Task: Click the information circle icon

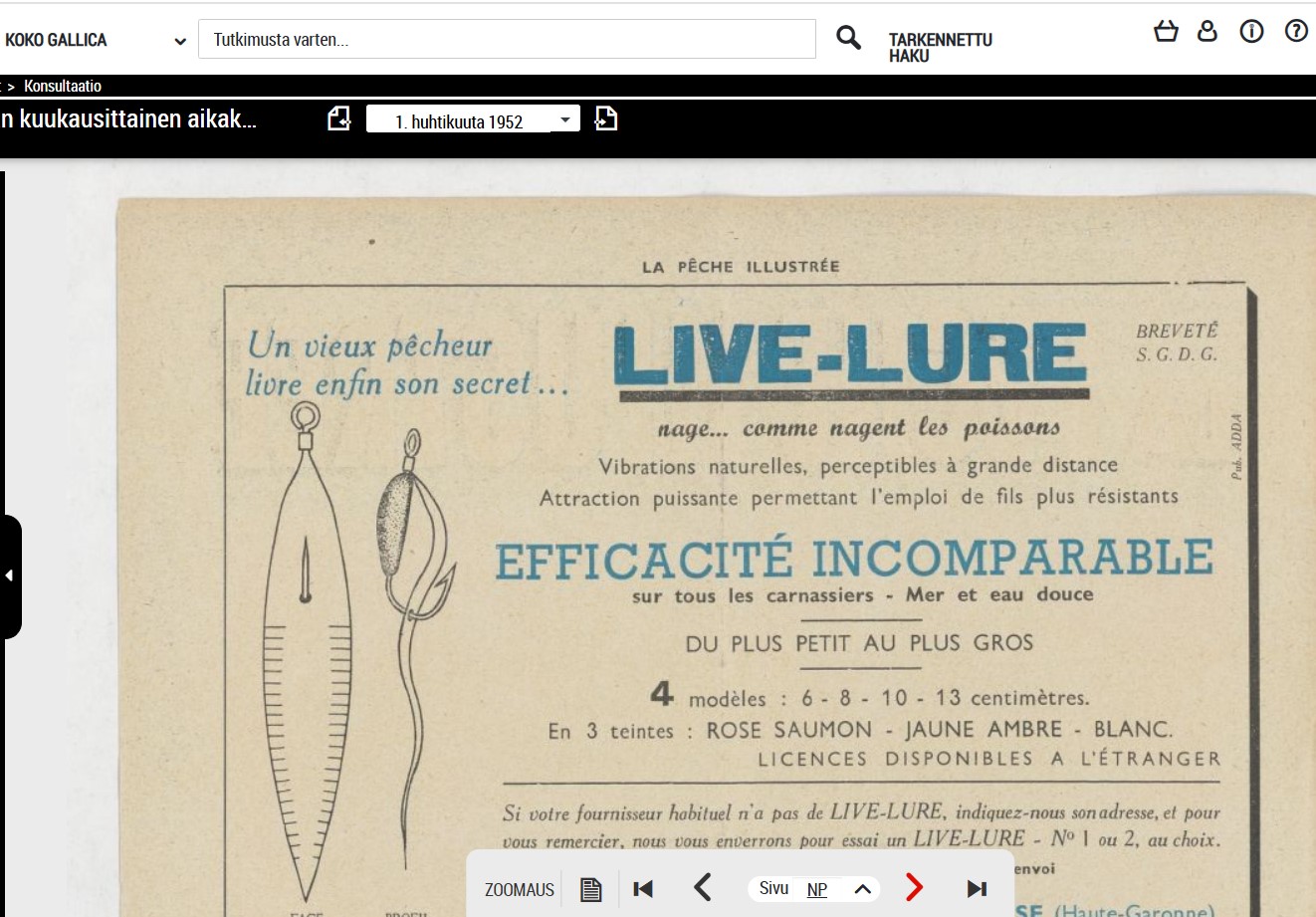Action: pyautogui.click(x=1251, y=32)
